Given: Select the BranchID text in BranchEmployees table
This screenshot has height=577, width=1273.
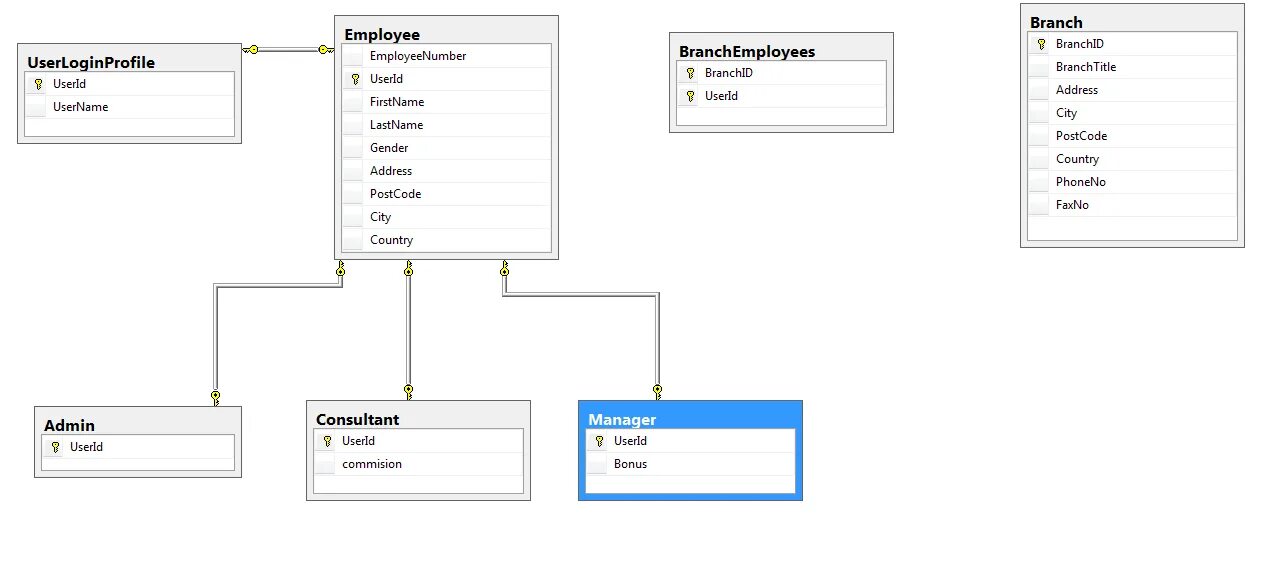Looking at the screenshot, I should click(x=729, y=73).
